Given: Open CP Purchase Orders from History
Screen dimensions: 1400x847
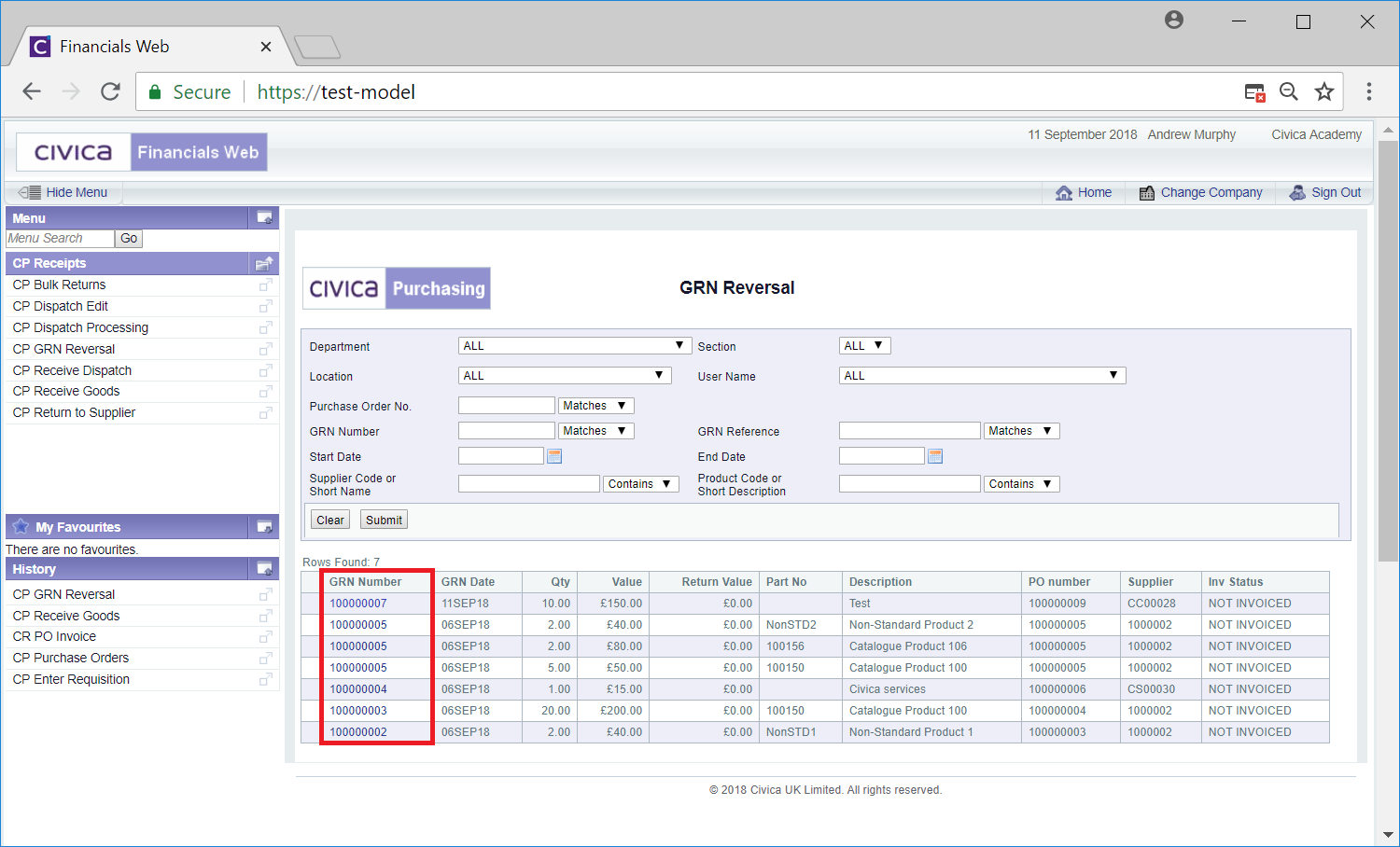Looking at the screenshot, I should [70, 658].
